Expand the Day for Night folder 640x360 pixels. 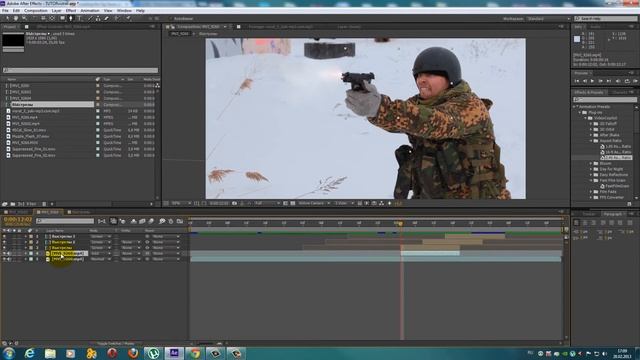591,169
